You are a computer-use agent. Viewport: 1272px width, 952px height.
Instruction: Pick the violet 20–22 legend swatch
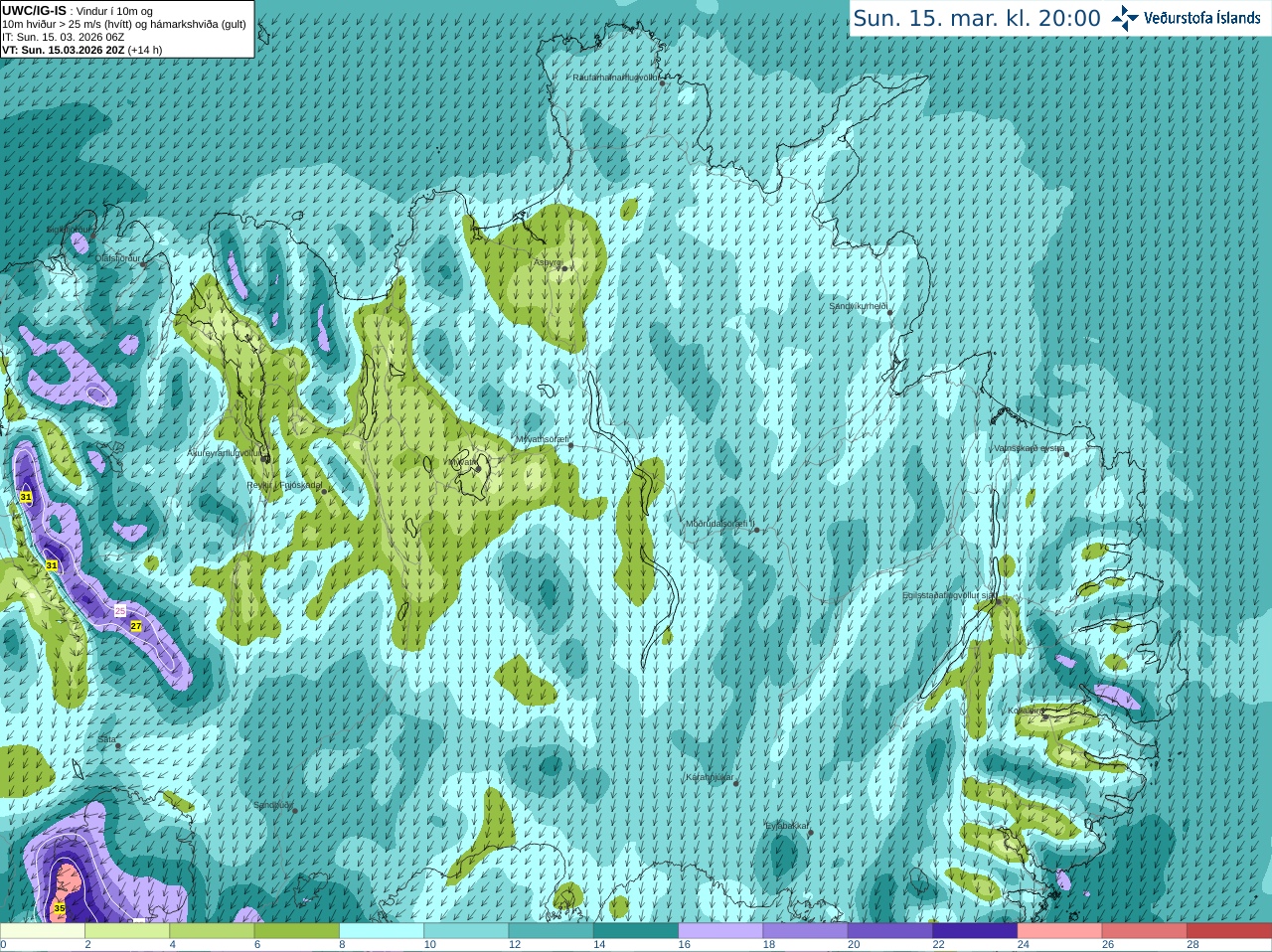[x=890, y=931]
